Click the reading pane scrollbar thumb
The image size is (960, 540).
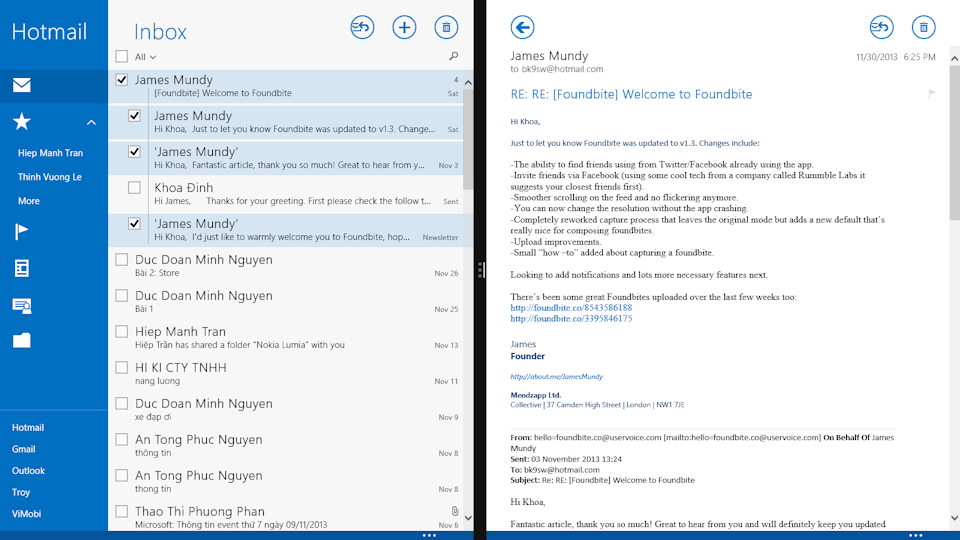click(x=954, y=143)
